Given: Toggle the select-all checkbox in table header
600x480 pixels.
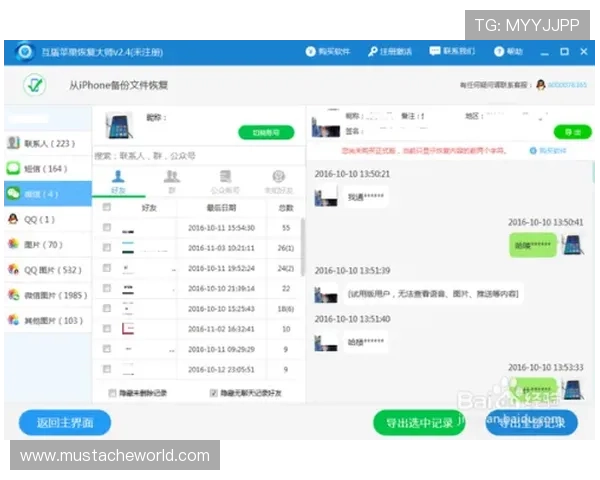Looking at the screenshot, I should point(107,207).
